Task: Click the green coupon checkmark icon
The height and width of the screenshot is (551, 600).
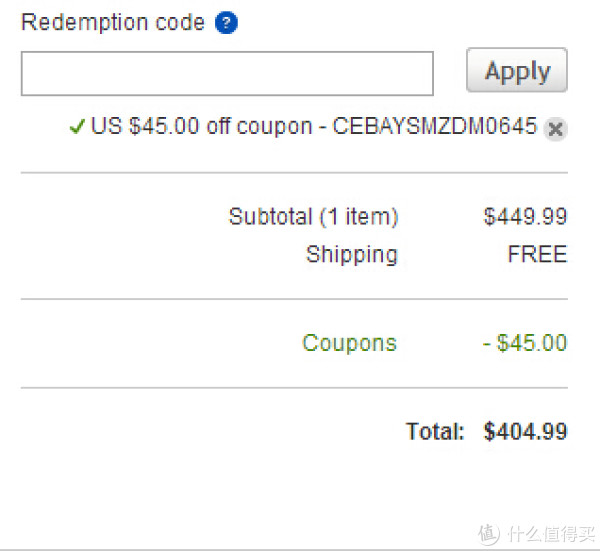Action: click(x=77, y=126)
